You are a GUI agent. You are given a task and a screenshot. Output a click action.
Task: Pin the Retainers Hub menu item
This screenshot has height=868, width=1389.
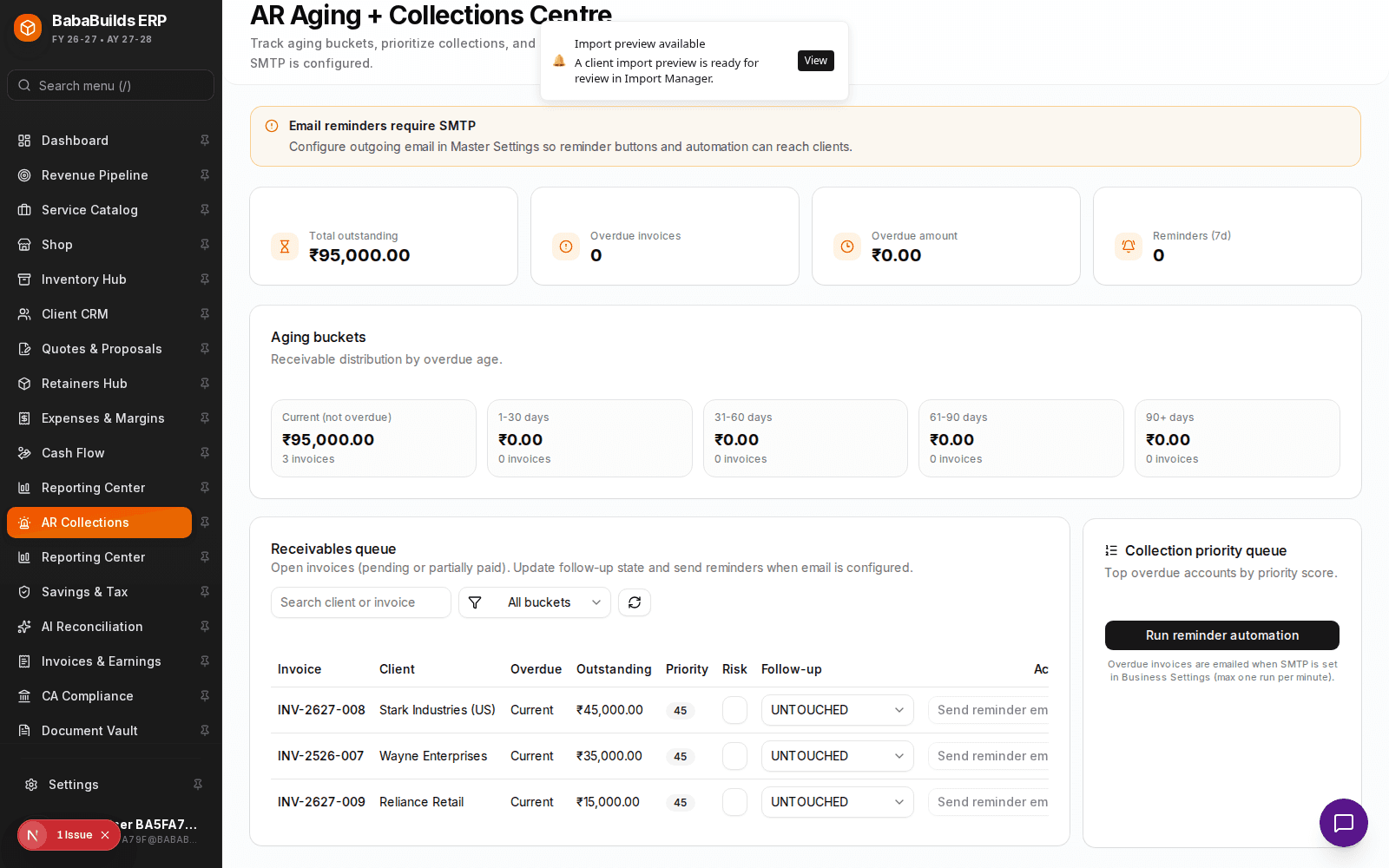[205, 384]
